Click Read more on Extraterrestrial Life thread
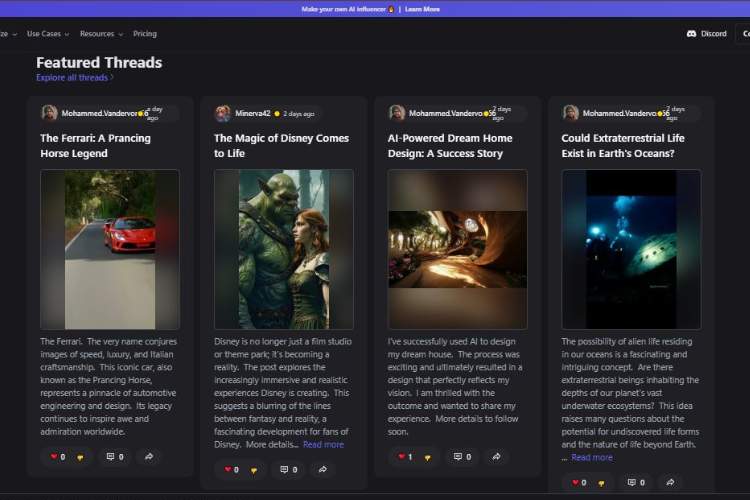Viewport: 750px width, 500px height. 592,457
